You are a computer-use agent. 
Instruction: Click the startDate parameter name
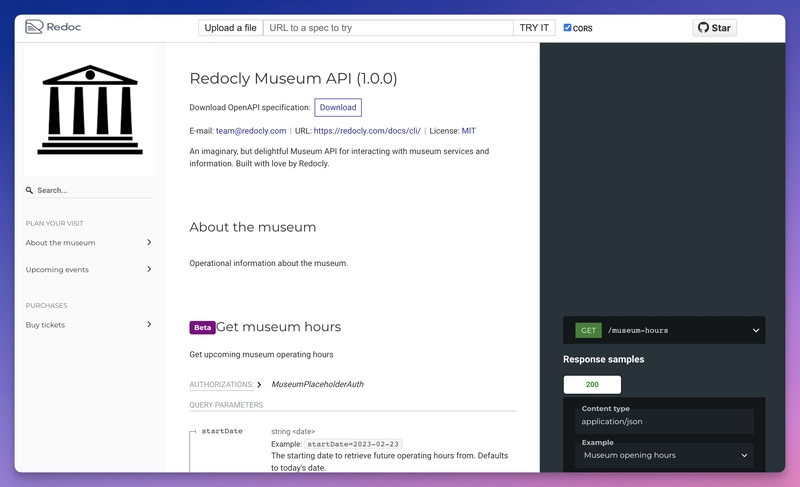click(x=222, y=431)
